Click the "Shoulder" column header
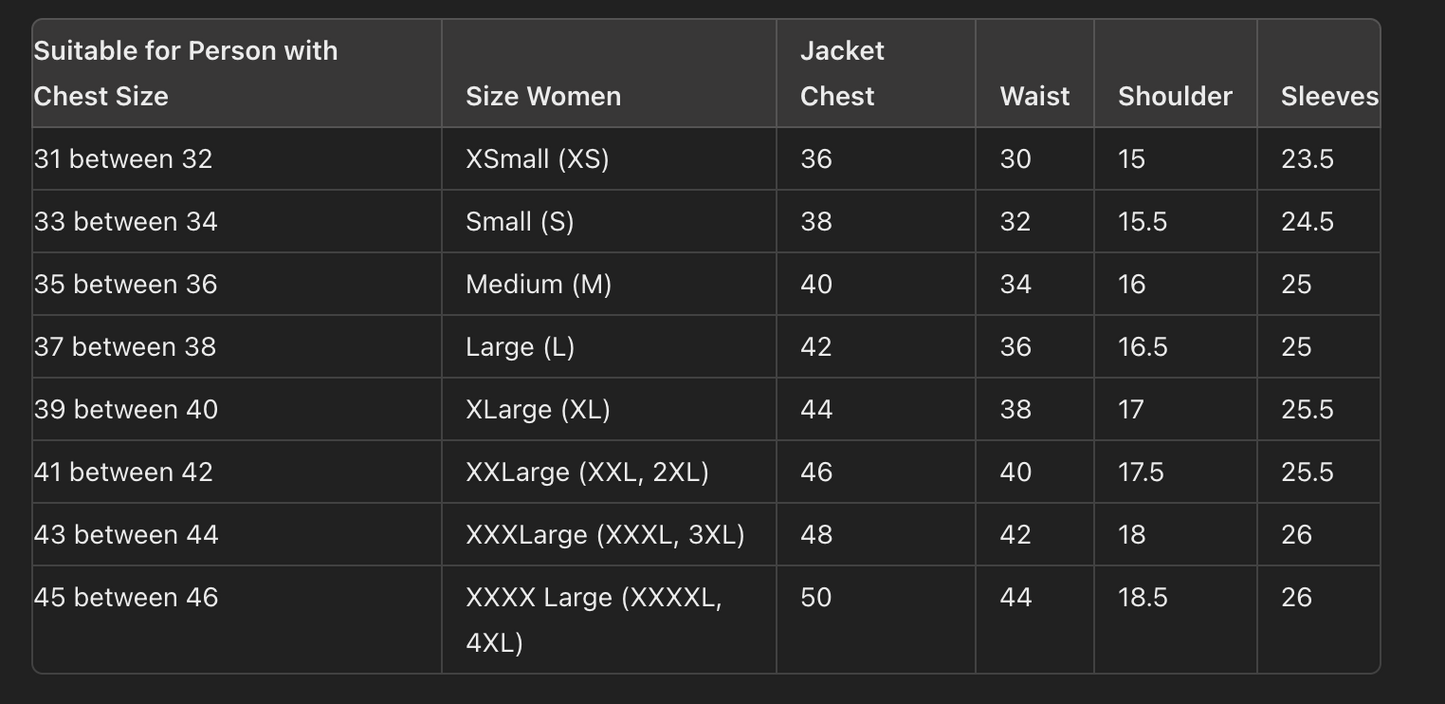This screenshot has height=704, width=1445. tap(1174, 96)
